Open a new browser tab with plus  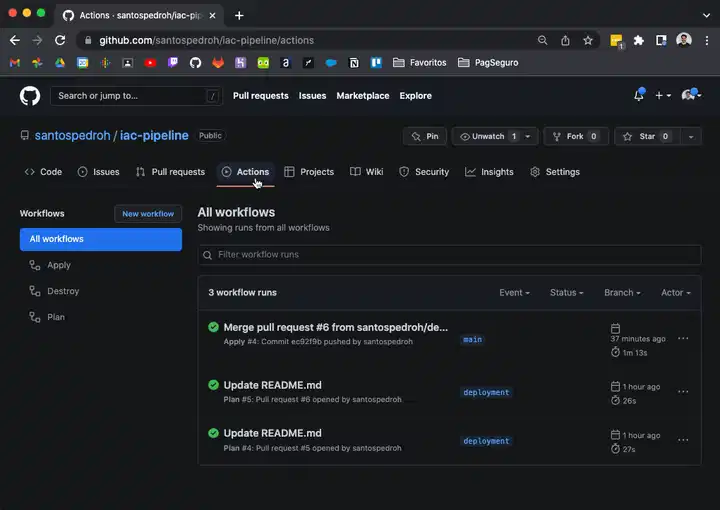pyautogui.click(x=239, y=16)
